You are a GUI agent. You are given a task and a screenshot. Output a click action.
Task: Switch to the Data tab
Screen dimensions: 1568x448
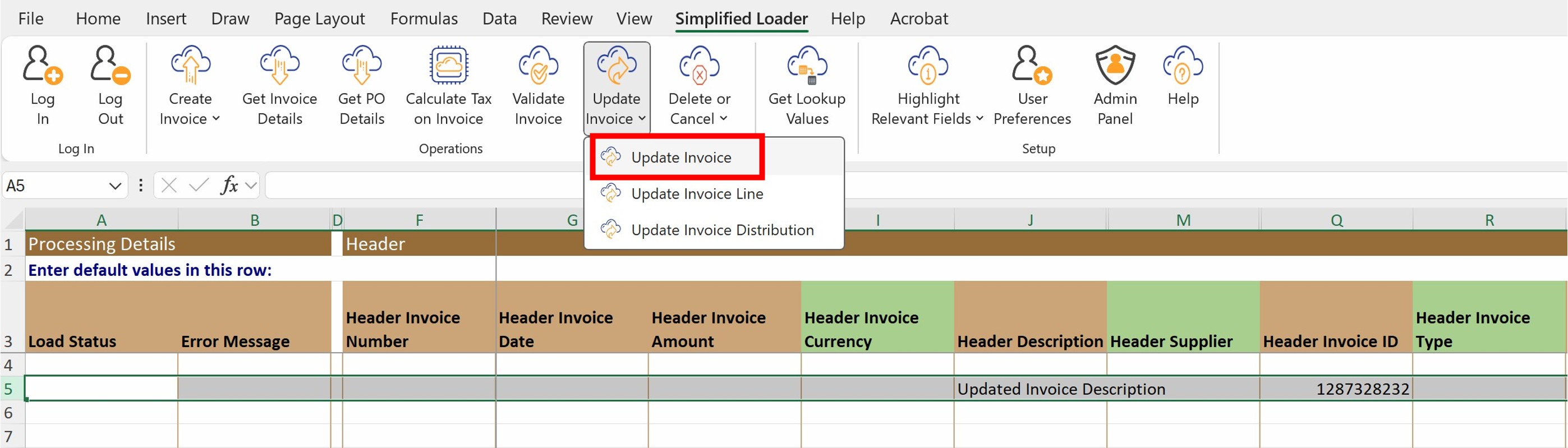(x=499, y=19)
